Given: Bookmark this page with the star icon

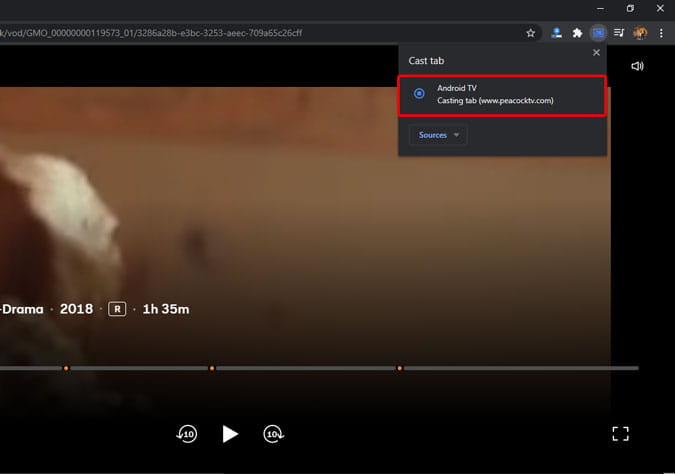Looking at the screenshot, I should pyautogui.click(x=530, y=33).
